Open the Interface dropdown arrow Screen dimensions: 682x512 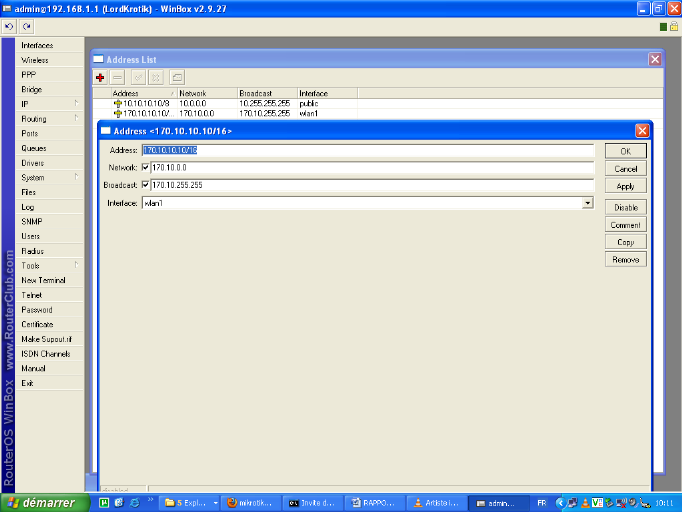coord(588,203)
